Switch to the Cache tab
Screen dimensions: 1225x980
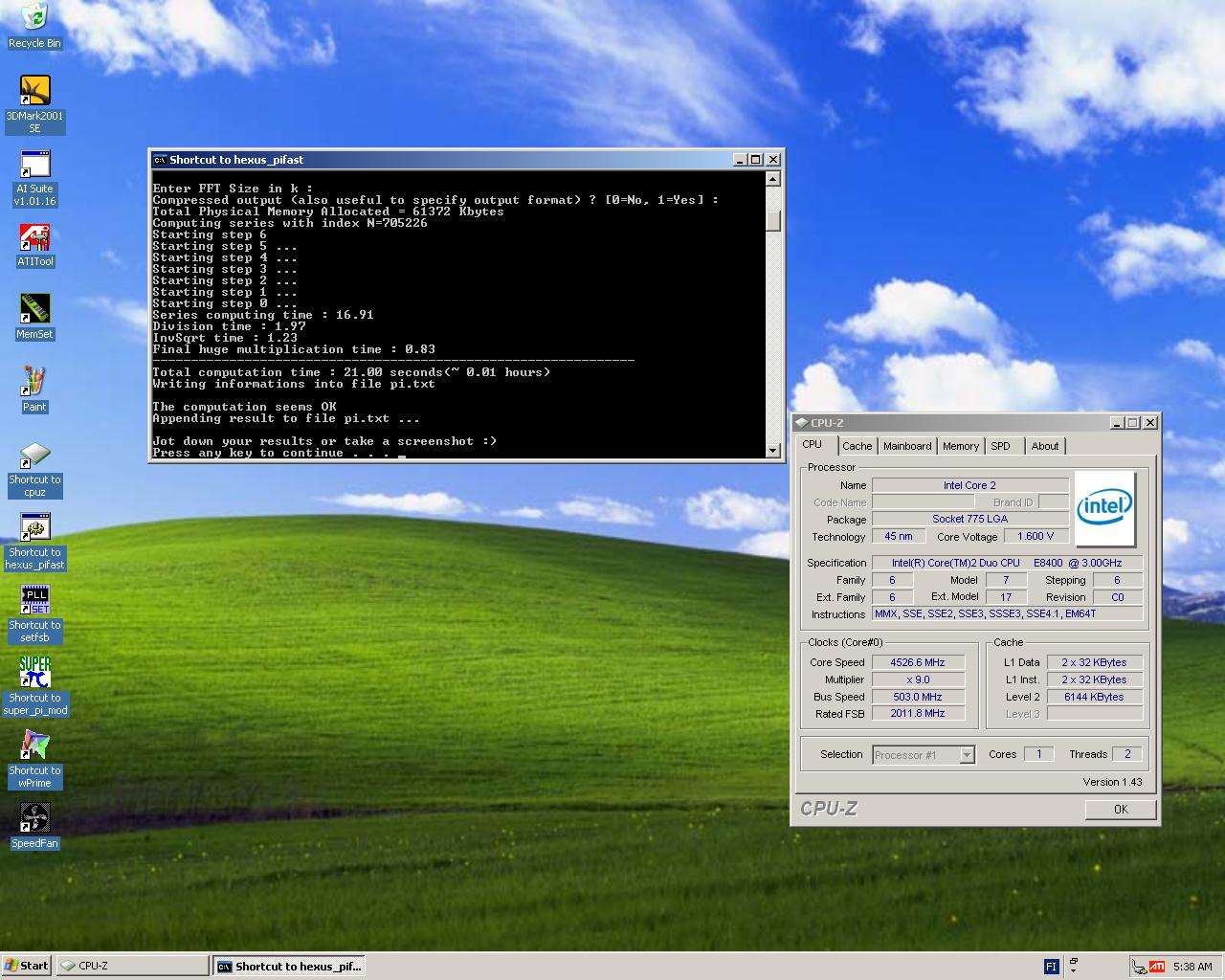pyautogui.click(x=857, y=446)
